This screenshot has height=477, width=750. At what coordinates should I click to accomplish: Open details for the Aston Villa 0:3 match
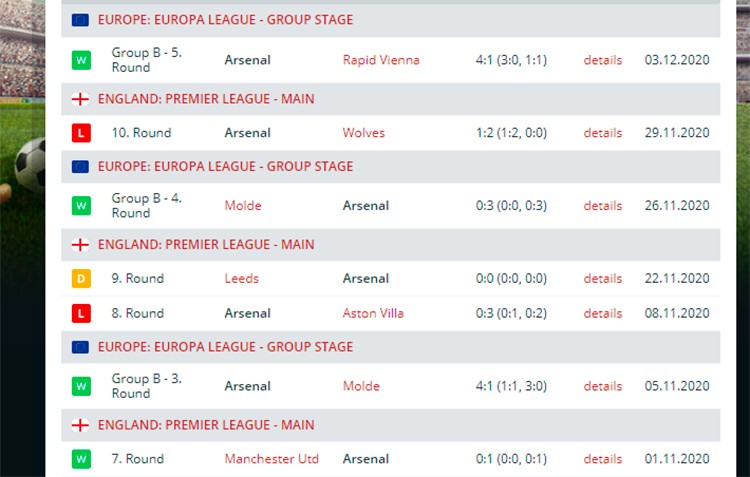tap(603, 314)
